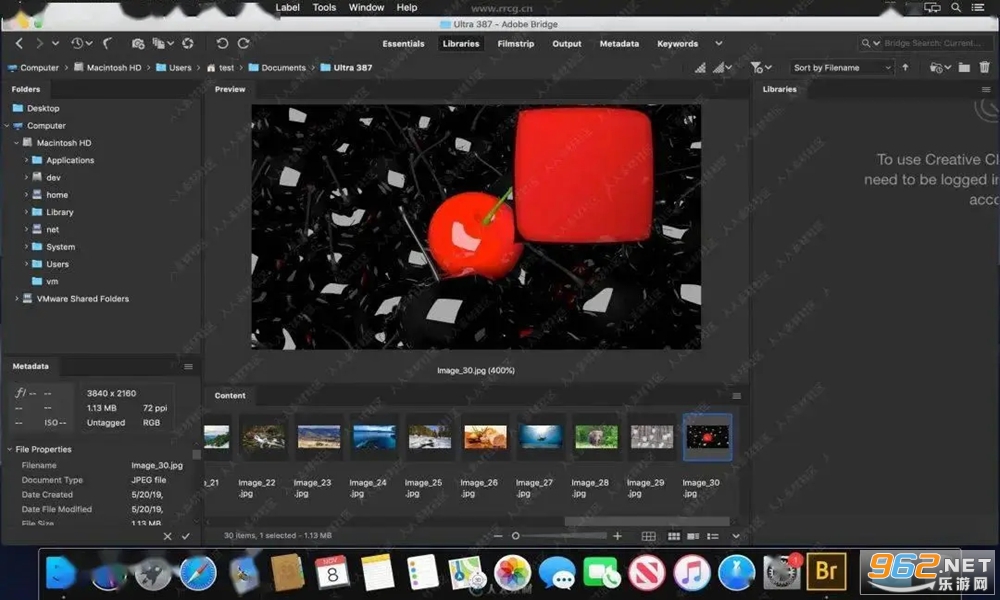This screenshot has width=1000, height=600.
Task: Collapse the File Properties section
Action: (x=10, y=449)
